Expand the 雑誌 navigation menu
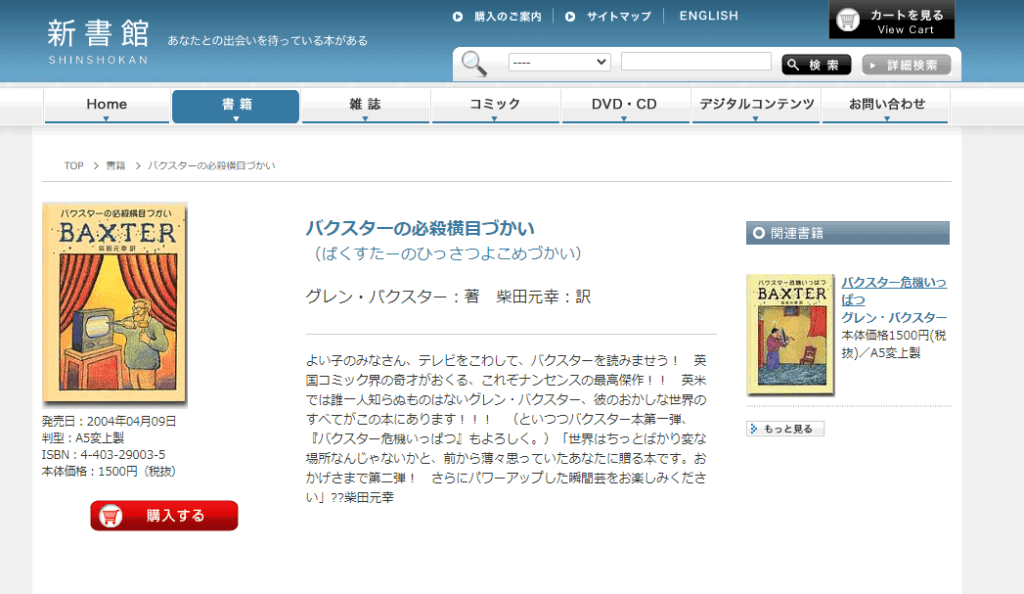Image resolution: width=1024 pixels, height=594 pixels. (x=365, y=106)
